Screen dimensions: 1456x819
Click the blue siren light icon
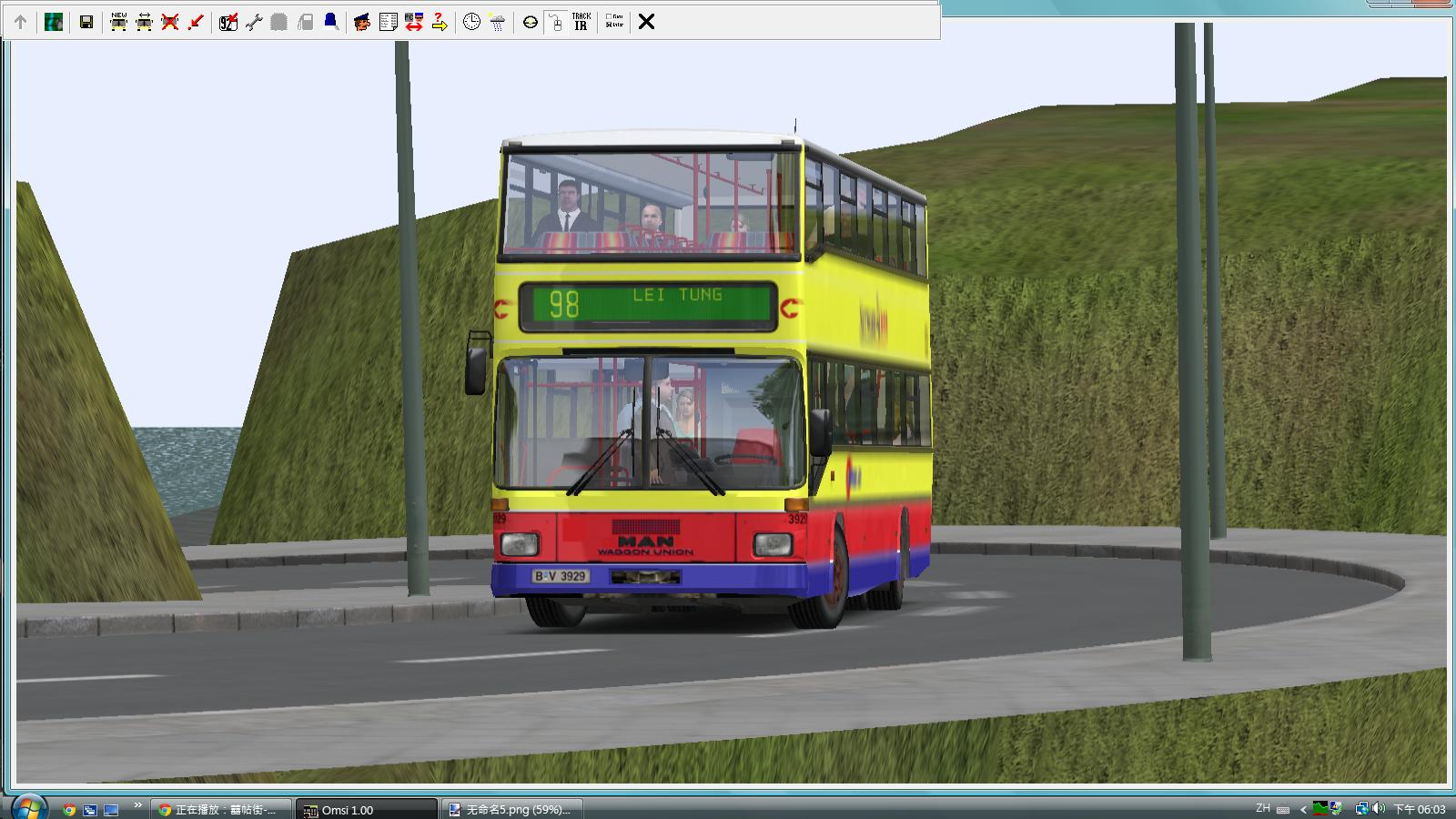(331, 22)
